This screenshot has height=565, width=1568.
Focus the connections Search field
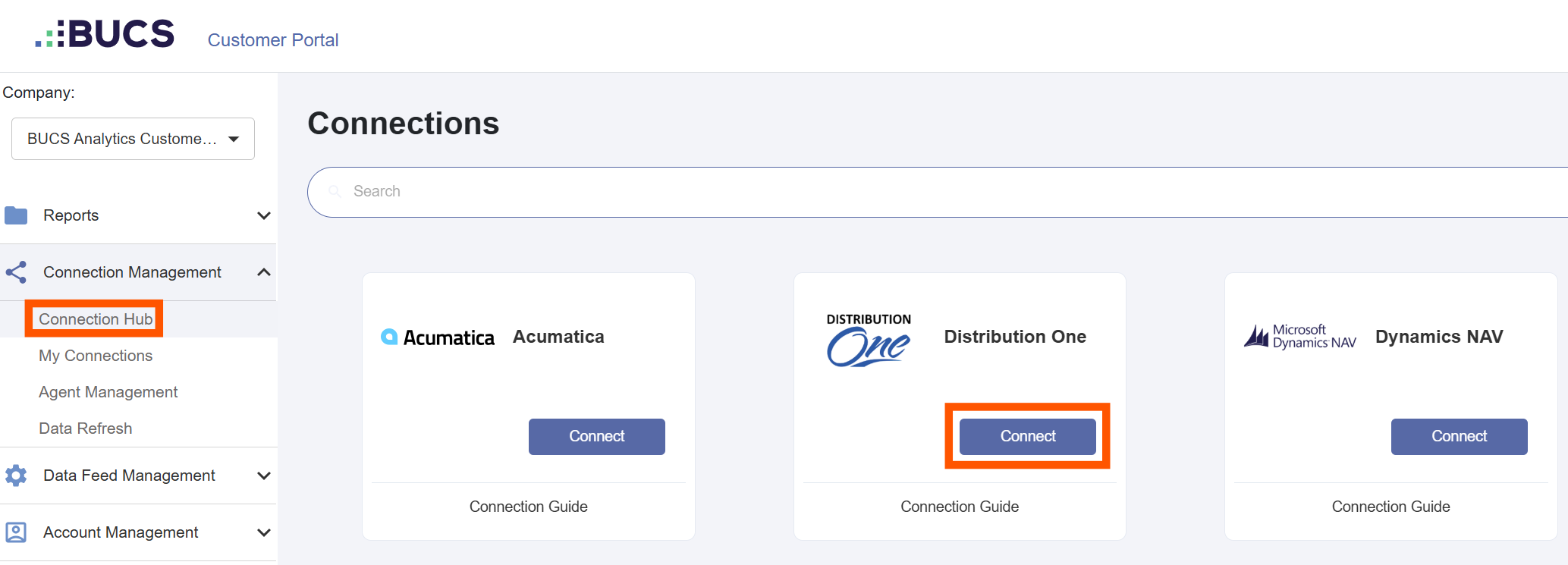coord(938,192)
